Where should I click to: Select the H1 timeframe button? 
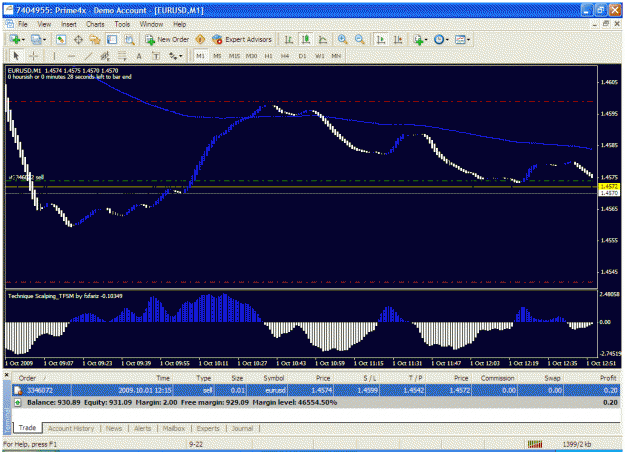(x=268, y=56)
